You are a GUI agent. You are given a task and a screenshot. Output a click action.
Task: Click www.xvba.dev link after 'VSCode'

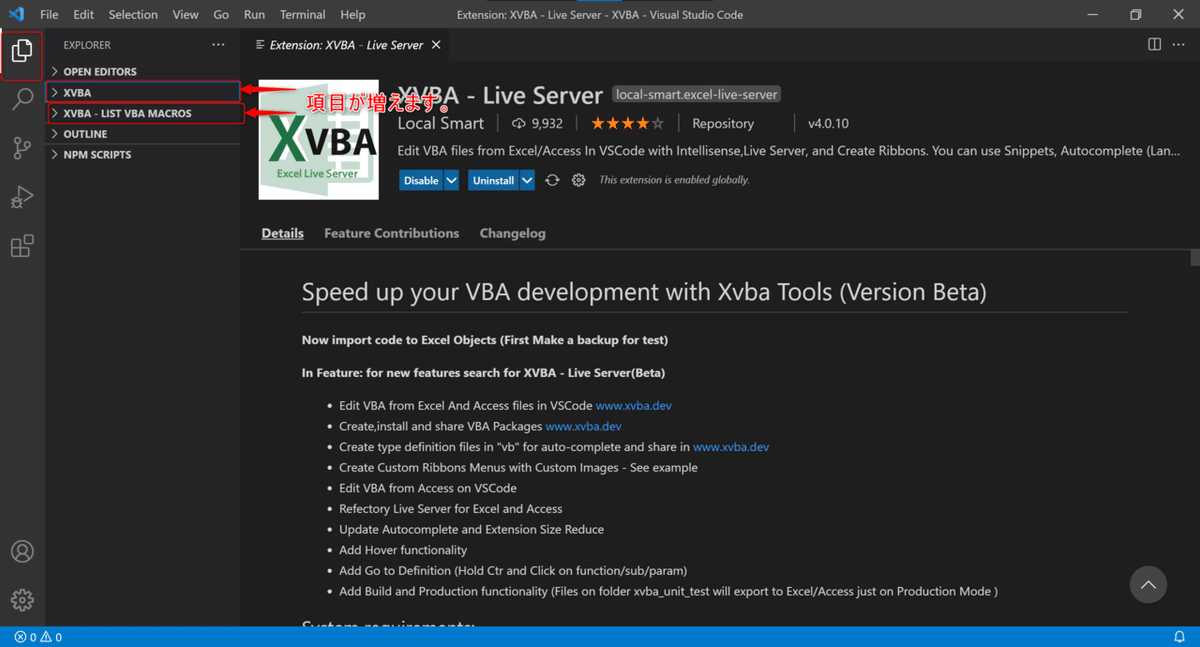(x=633, y=406)
